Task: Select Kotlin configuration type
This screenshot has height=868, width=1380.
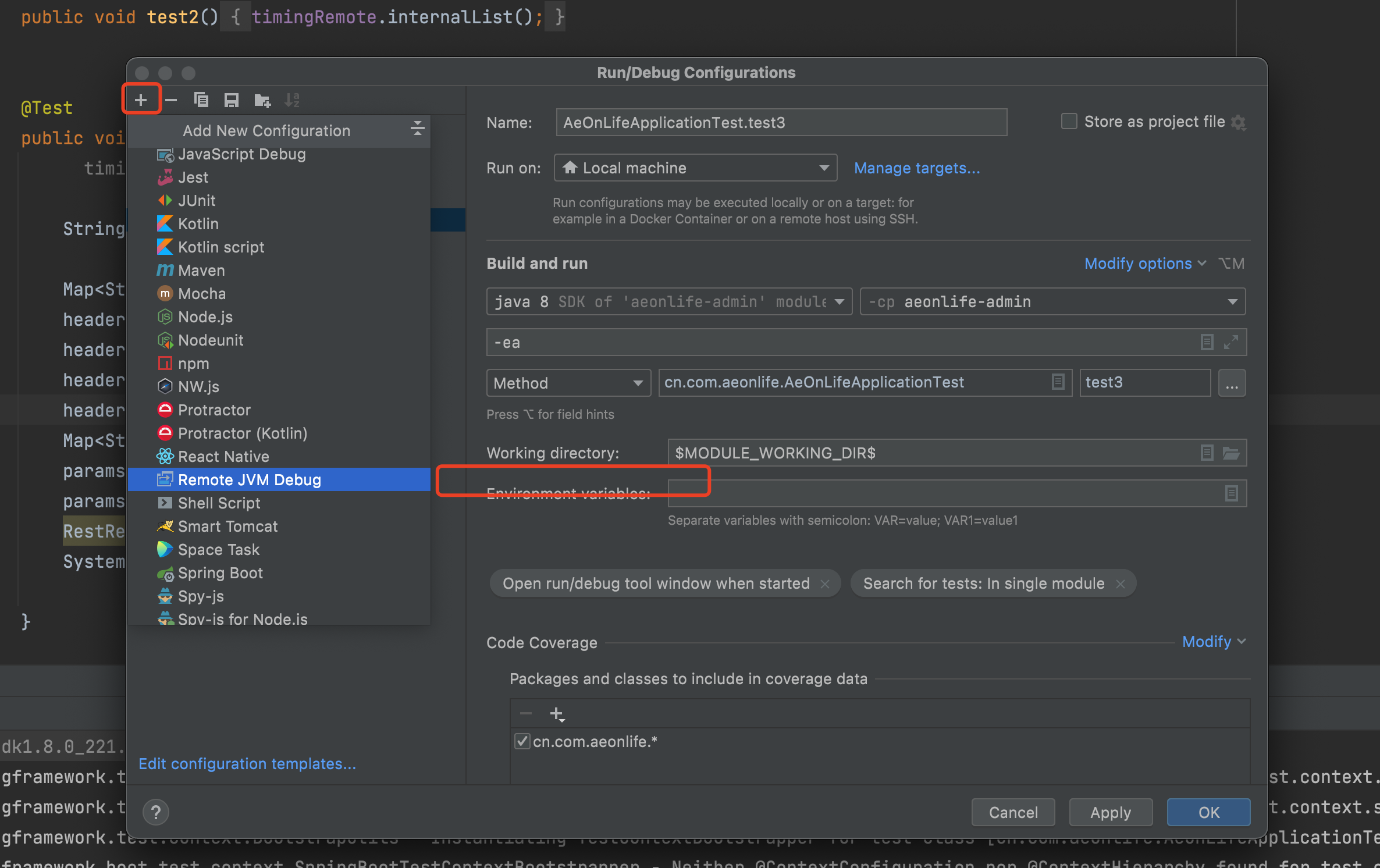Action: tap(279, 224)
